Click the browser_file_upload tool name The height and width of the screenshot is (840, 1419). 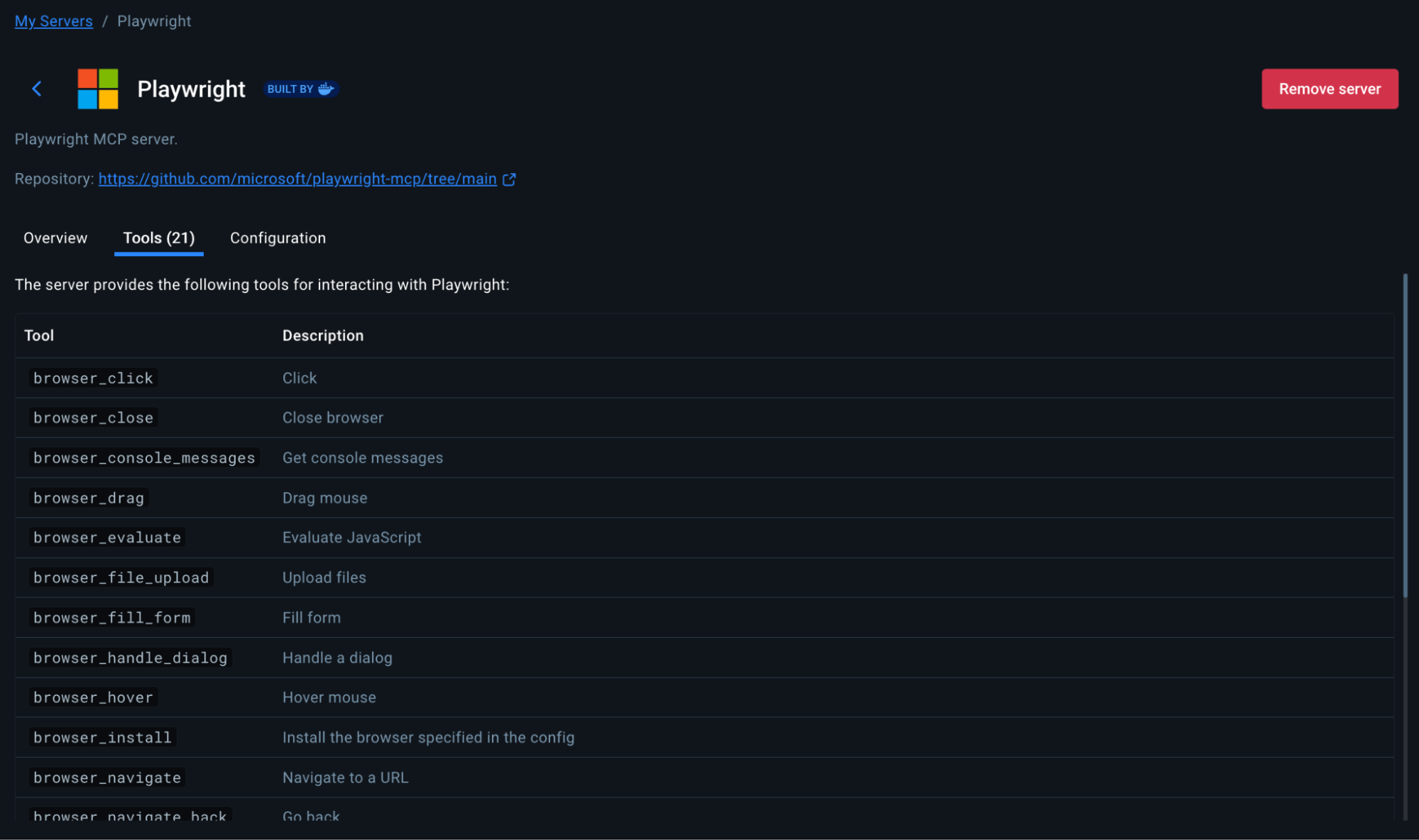pos(121,578)
